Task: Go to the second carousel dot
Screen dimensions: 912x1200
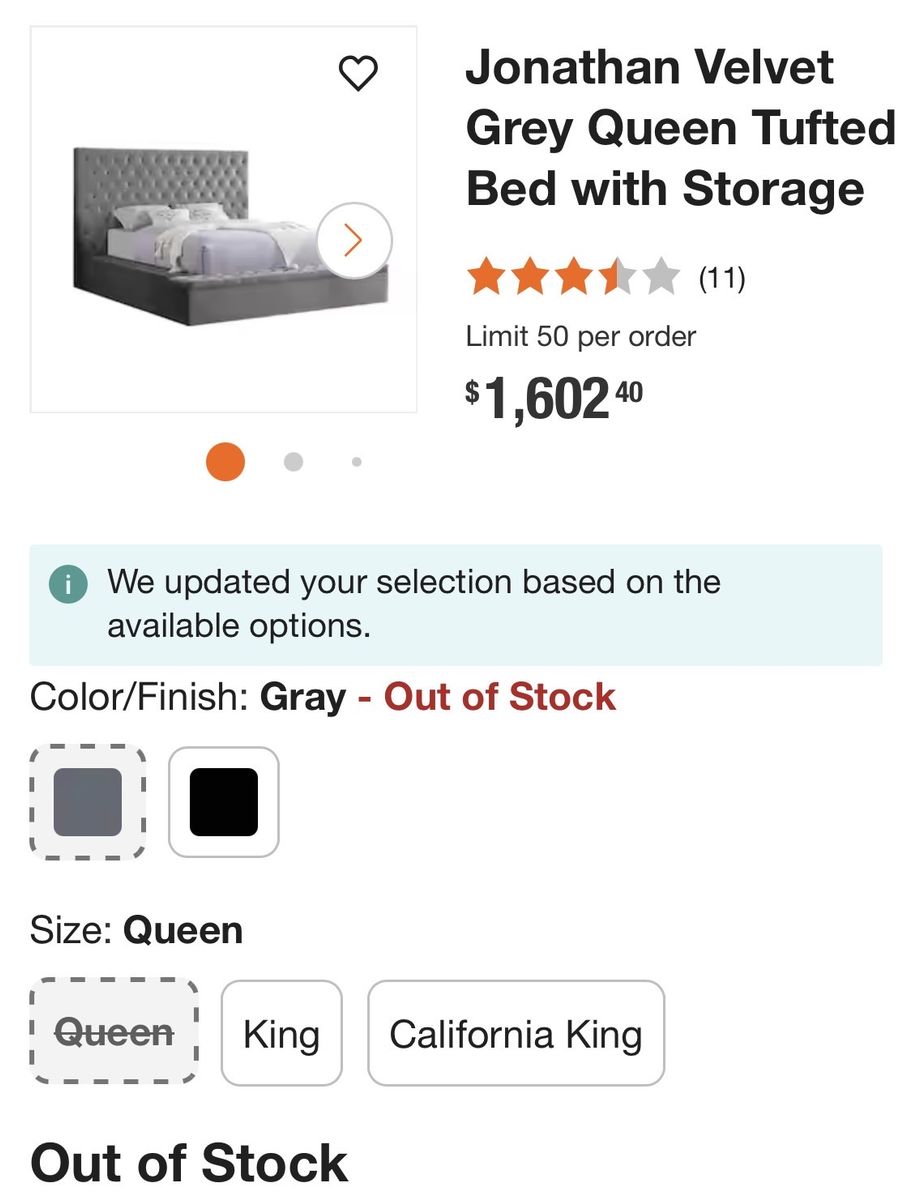Action: pyautogui.click(x=293, y=461)
